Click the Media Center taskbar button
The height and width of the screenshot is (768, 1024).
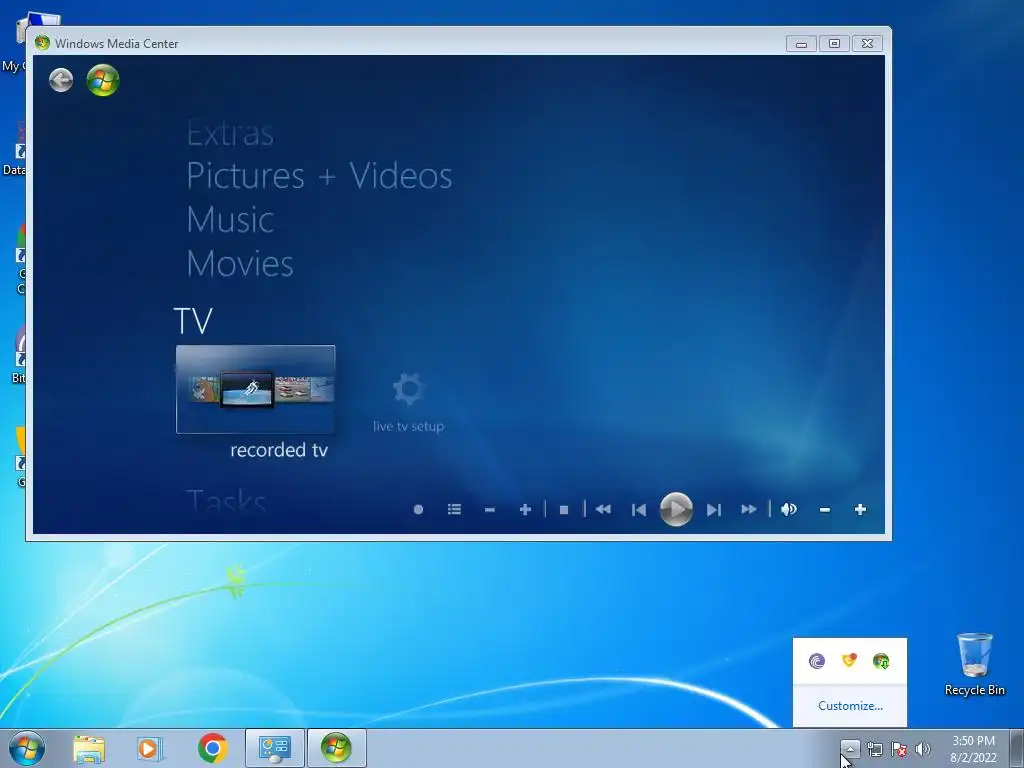click(x=337, y=748)
